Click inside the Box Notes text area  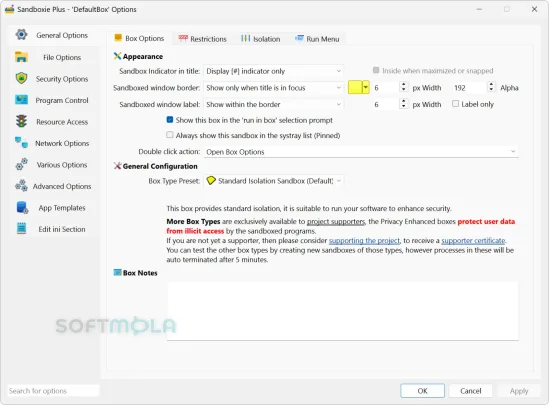[x=342, y=311]
